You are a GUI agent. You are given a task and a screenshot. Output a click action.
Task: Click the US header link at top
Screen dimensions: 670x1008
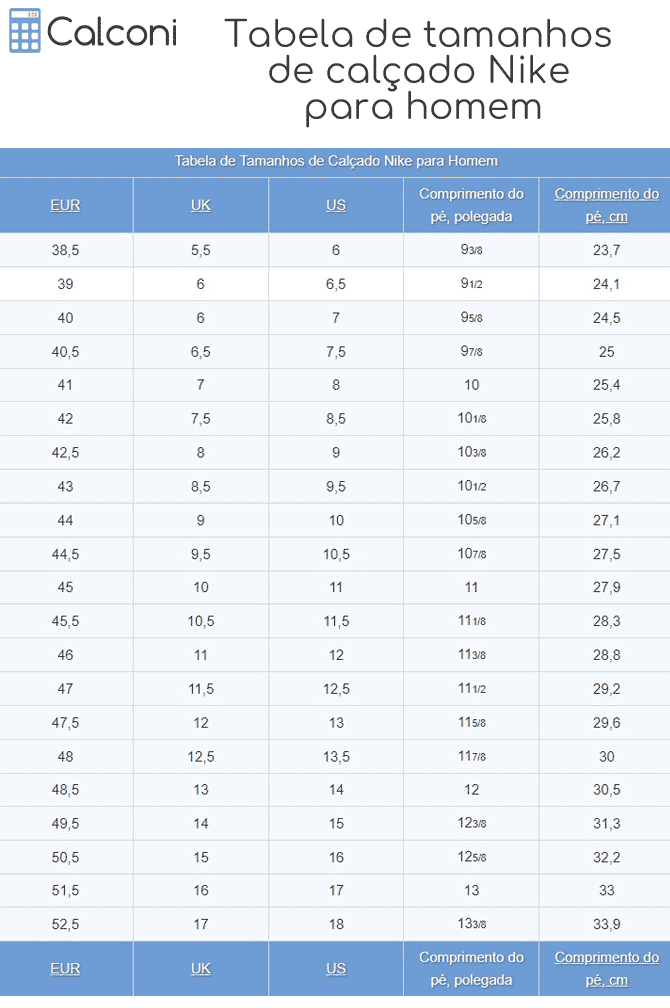click(336, 206)
